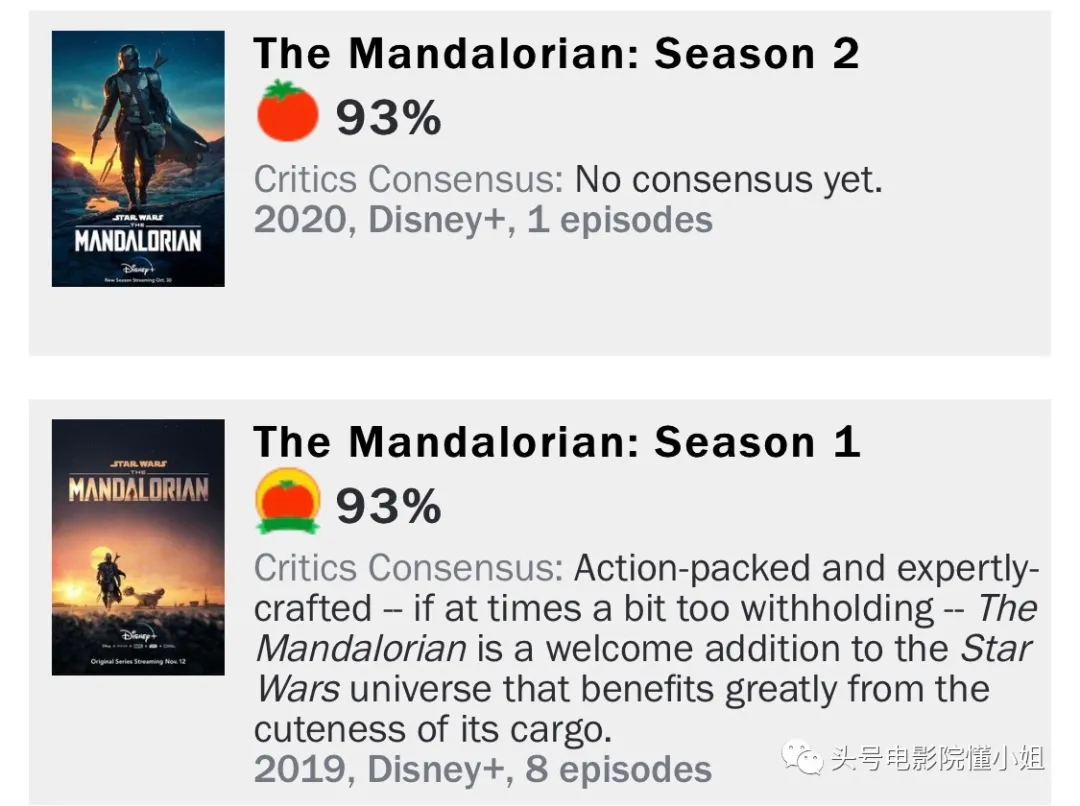Viewport: 1080px width, 806px height.
Task: Click the 头号电影院懂小姐 watermark text
Action: pyautogui.click(x=937, y=758)
